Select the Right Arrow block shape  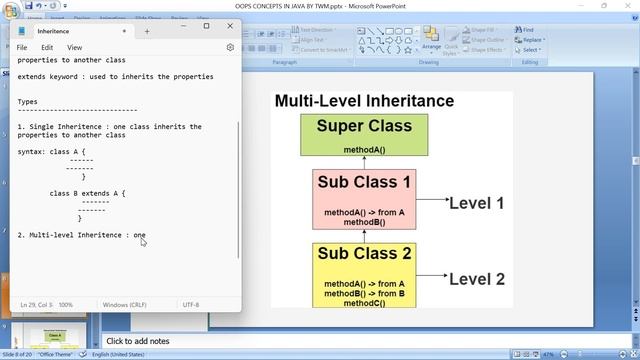pos(389,40)
